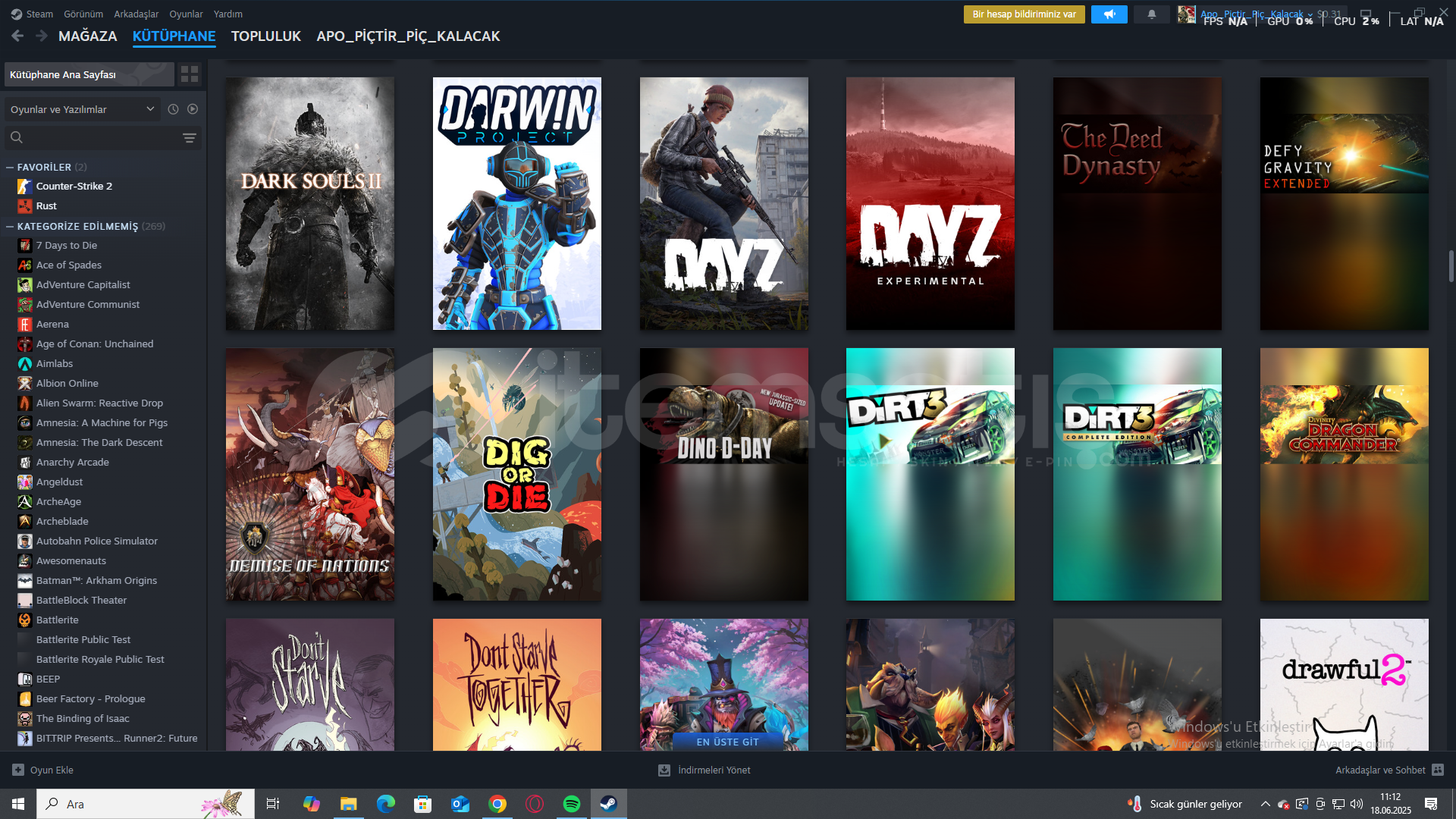Screen dimensions: 1456x819
Task: Open the APO_PİÇTİR_PİÇ_KALACAK profile tab
Action: tap(408, 36)
